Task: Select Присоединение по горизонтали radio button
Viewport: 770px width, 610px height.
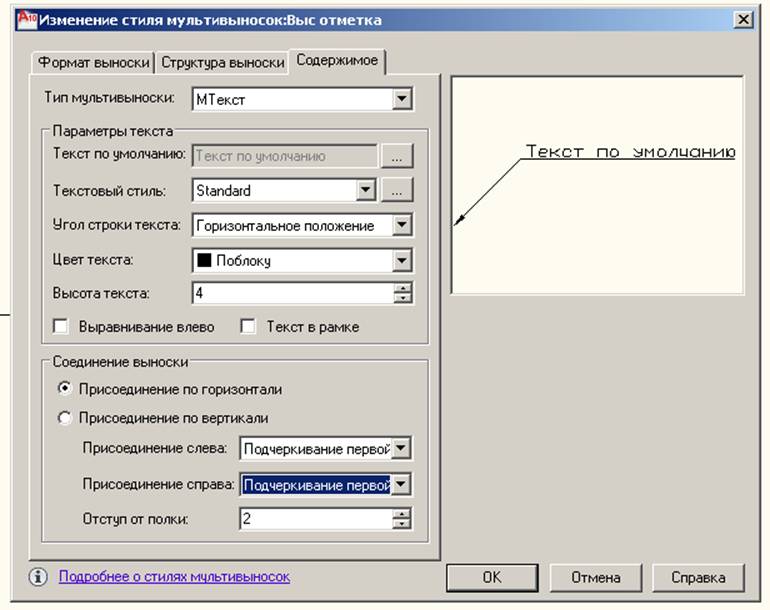Action: click(66, 389)
